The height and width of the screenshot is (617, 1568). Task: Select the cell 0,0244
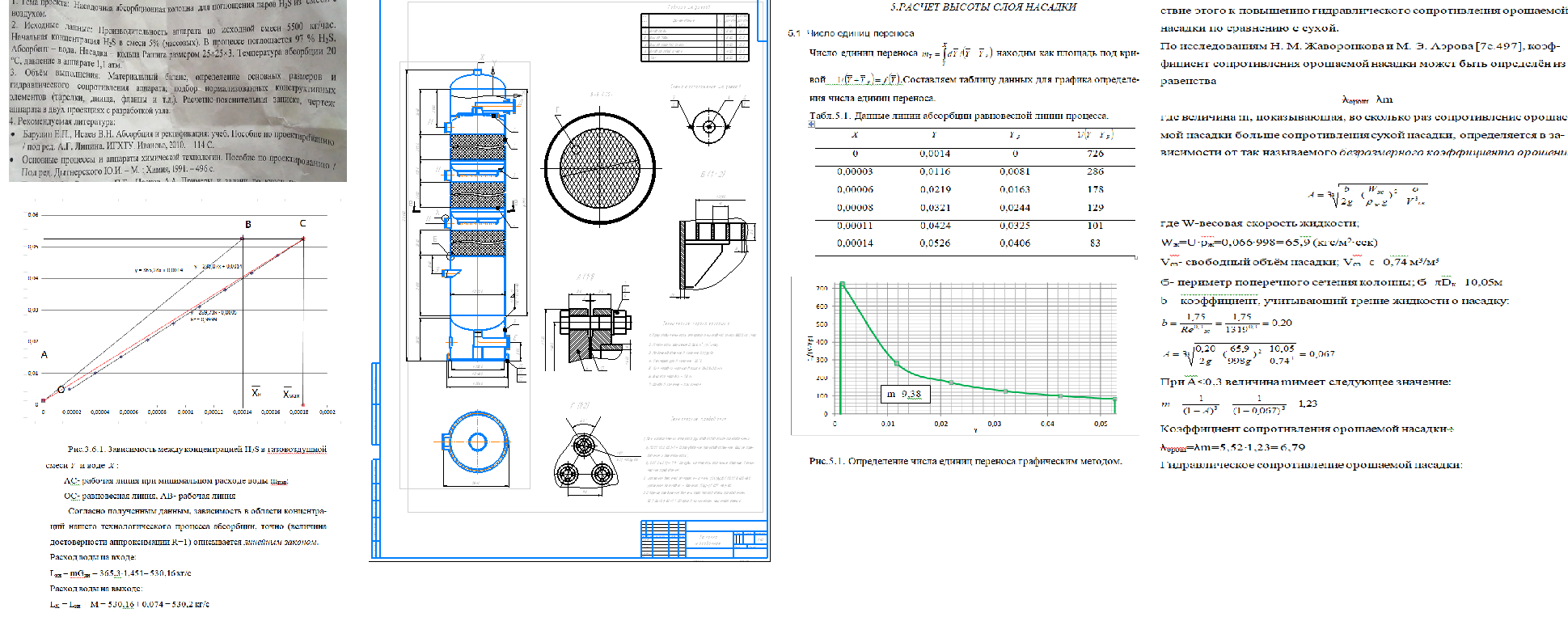click(x=1015, y=208)
